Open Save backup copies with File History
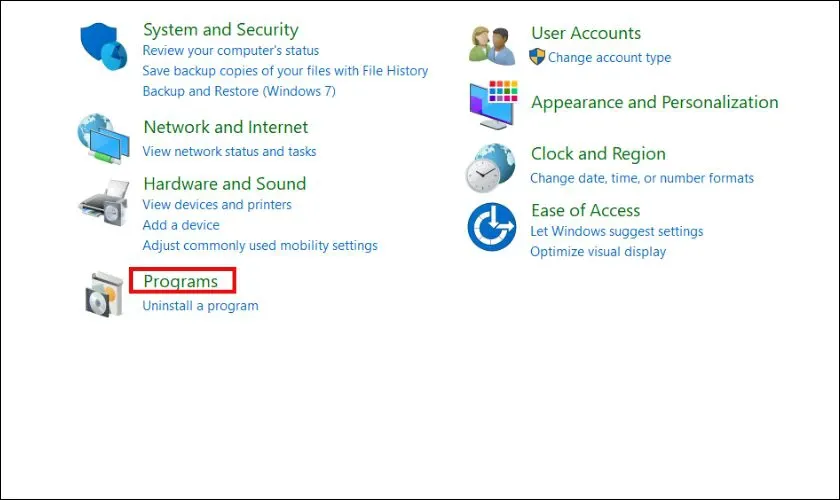 click(285, 71)
